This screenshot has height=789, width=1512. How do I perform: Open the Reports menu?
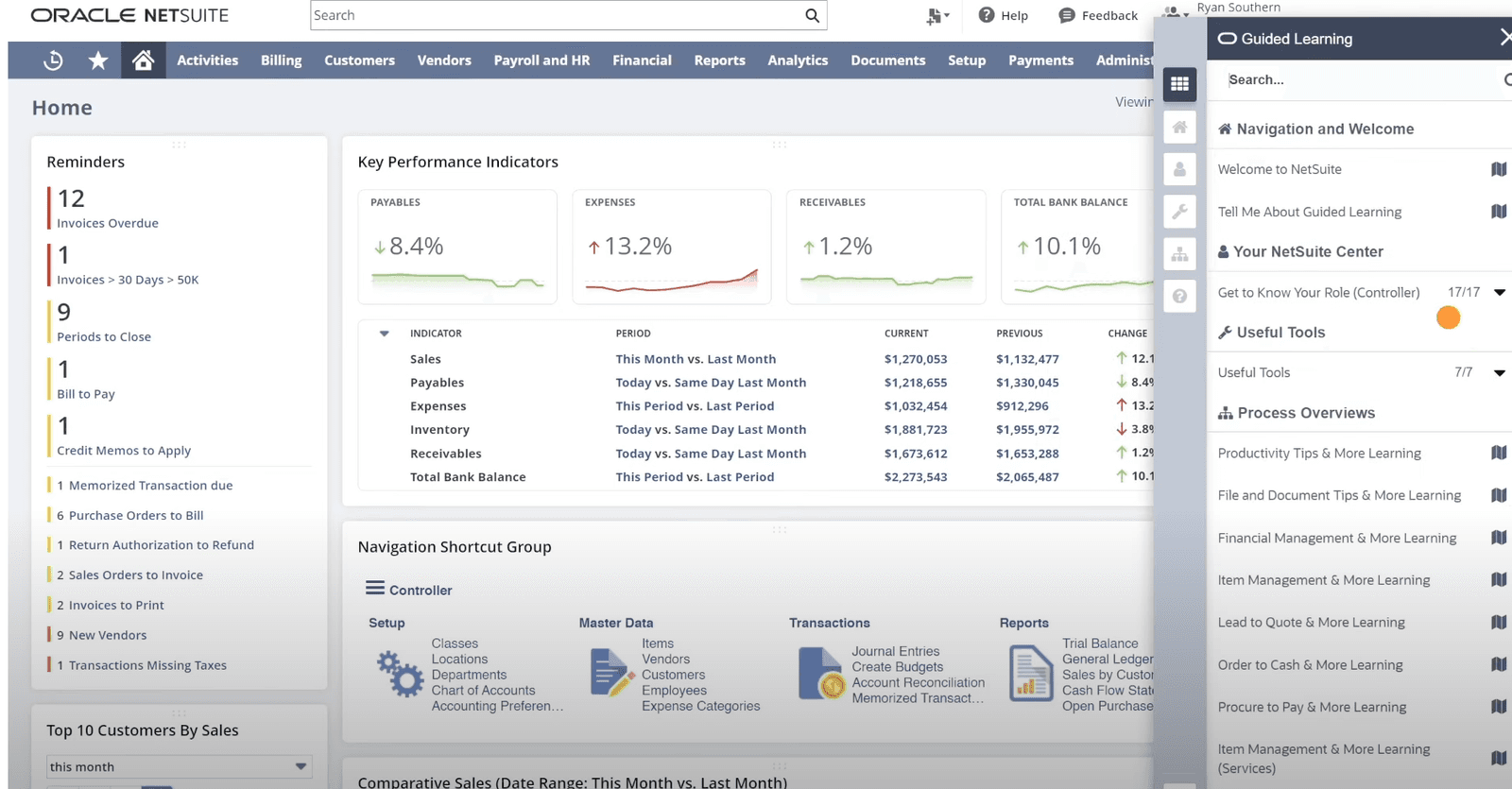[720, 60]
